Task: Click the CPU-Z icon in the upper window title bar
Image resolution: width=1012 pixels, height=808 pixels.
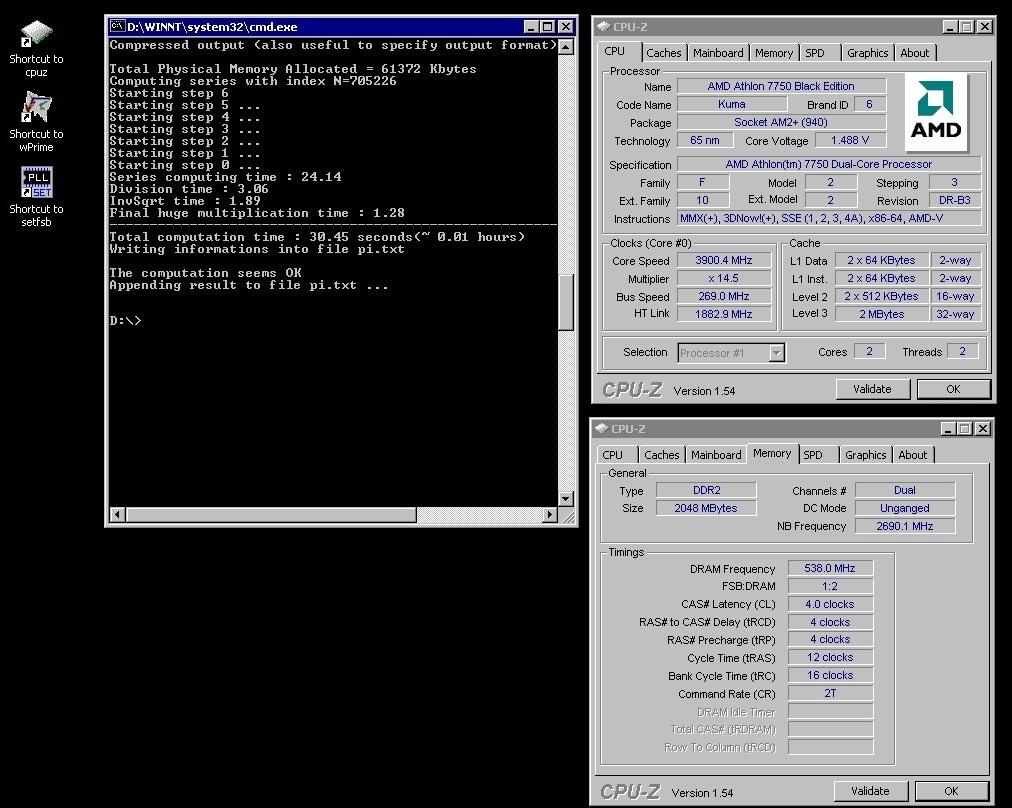Action: tap(603, 26)
